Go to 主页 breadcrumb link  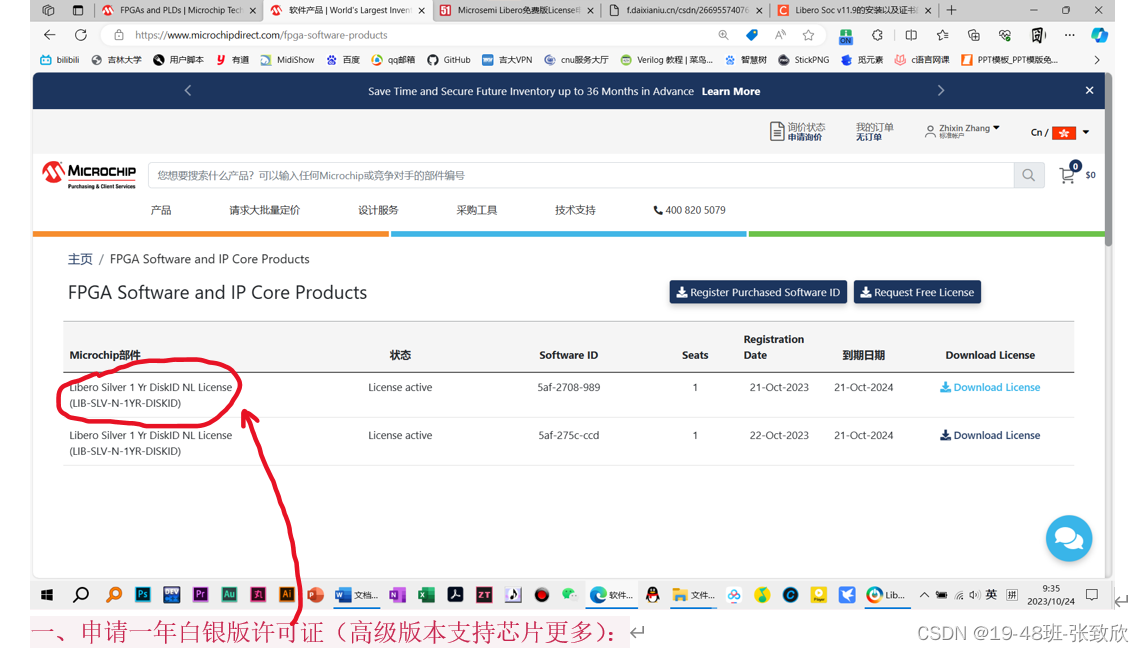pos(80,259)
